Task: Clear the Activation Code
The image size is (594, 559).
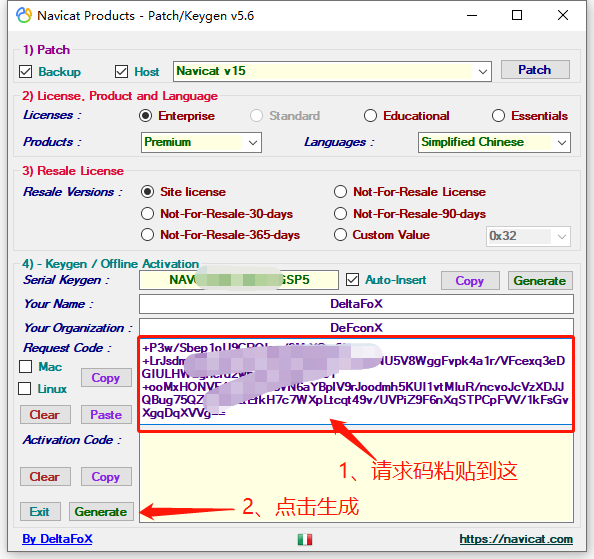Action: click(x=45, y=476)
